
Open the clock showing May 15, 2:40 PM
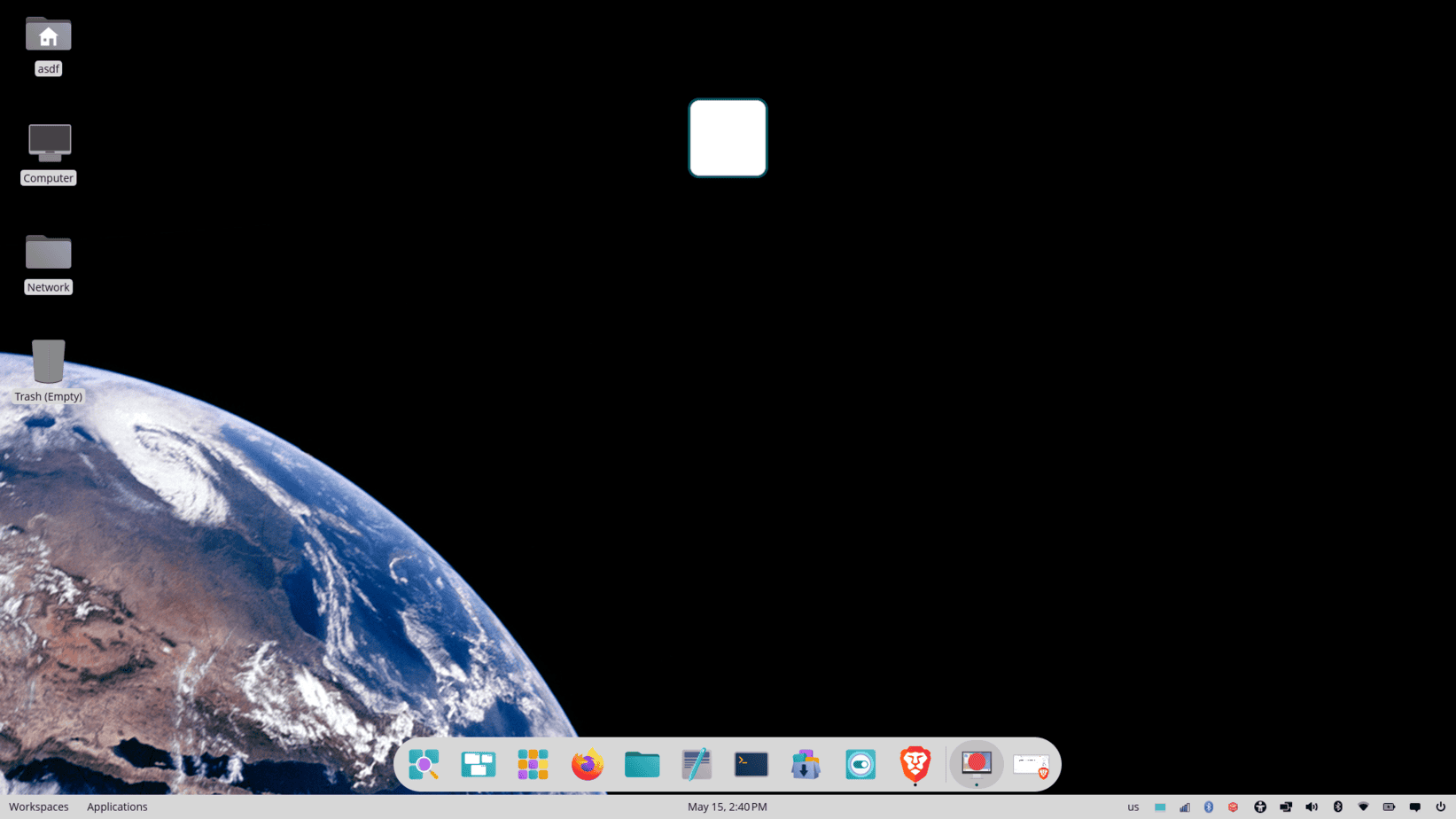[728, 807]
